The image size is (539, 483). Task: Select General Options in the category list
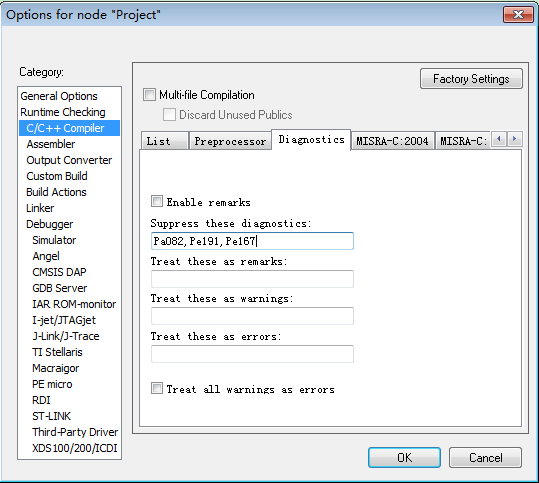click(x=59, y=96)
